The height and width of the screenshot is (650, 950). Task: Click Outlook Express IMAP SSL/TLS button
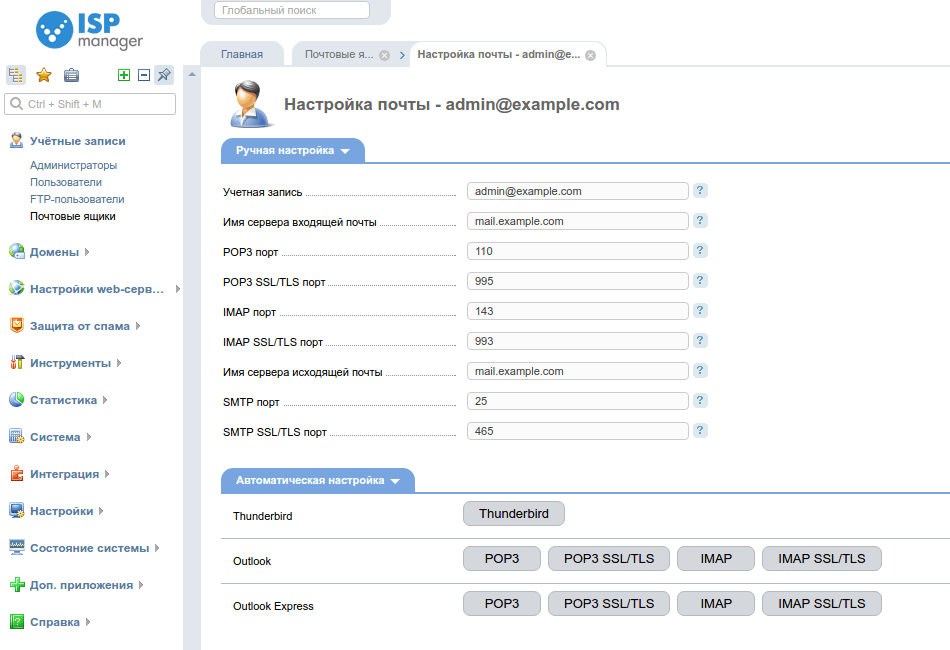(x=822, y=603)
